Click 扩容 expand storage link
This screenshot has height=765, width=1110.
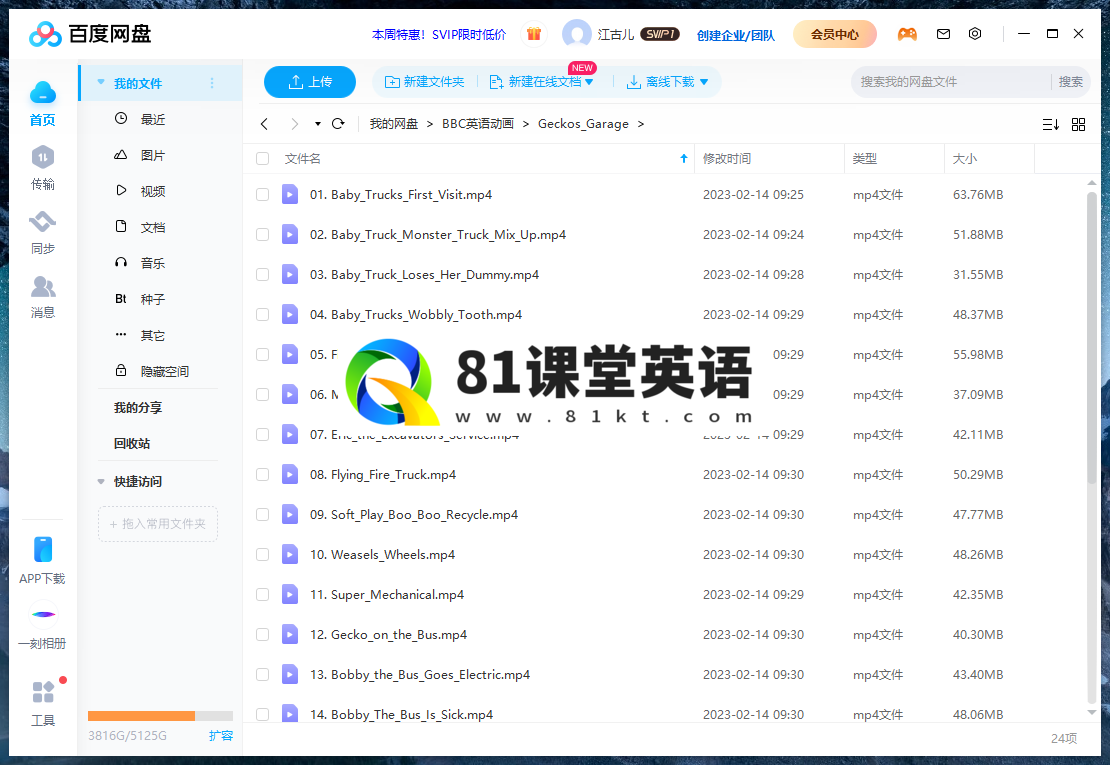pos(221,735)
